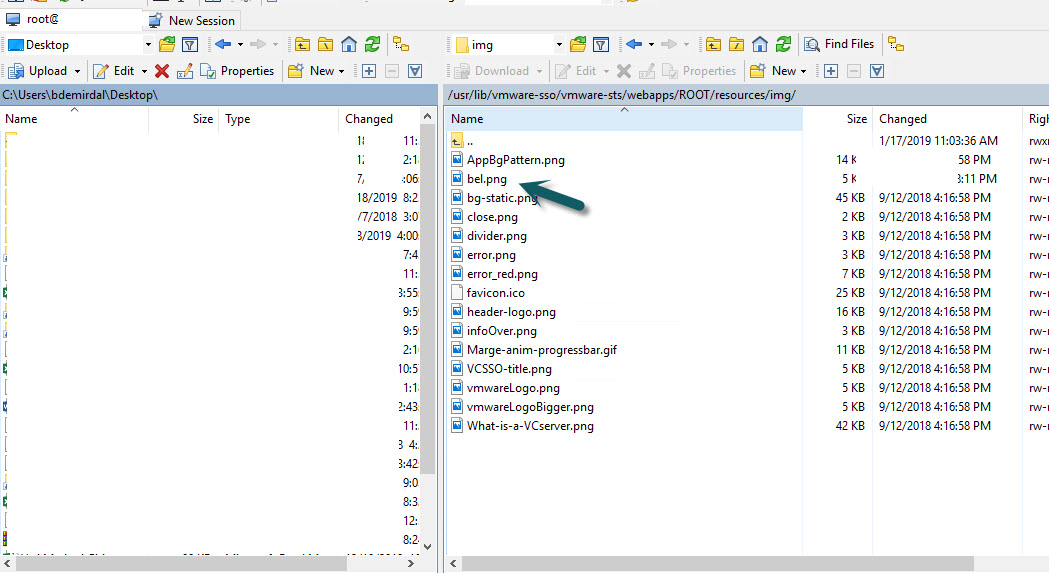Select the bel.png file in remote list
The height and width of the screenshot is (573, 1049).
pos(487,179)
